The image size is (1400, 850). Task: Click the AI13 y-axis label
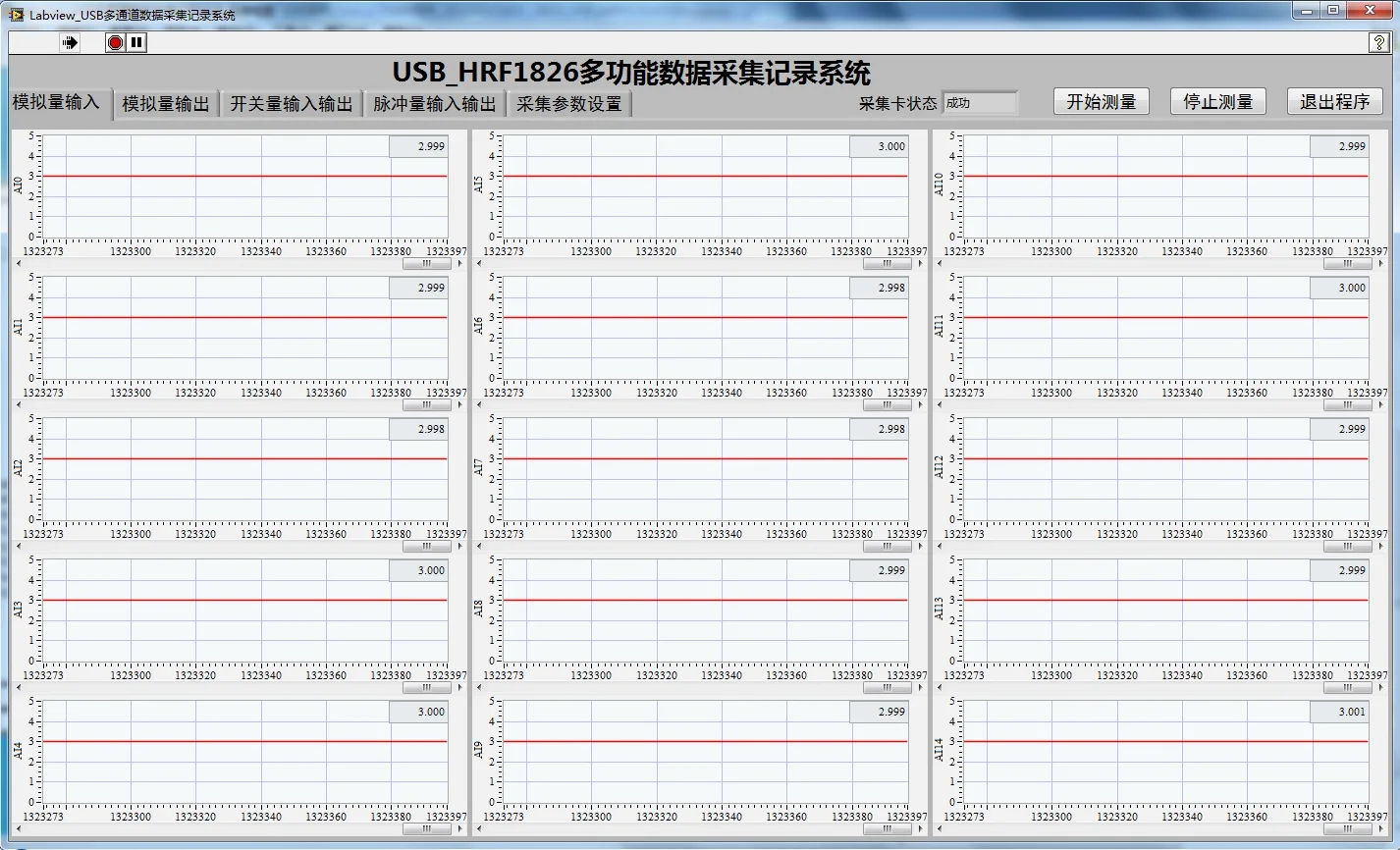[939, 610]
